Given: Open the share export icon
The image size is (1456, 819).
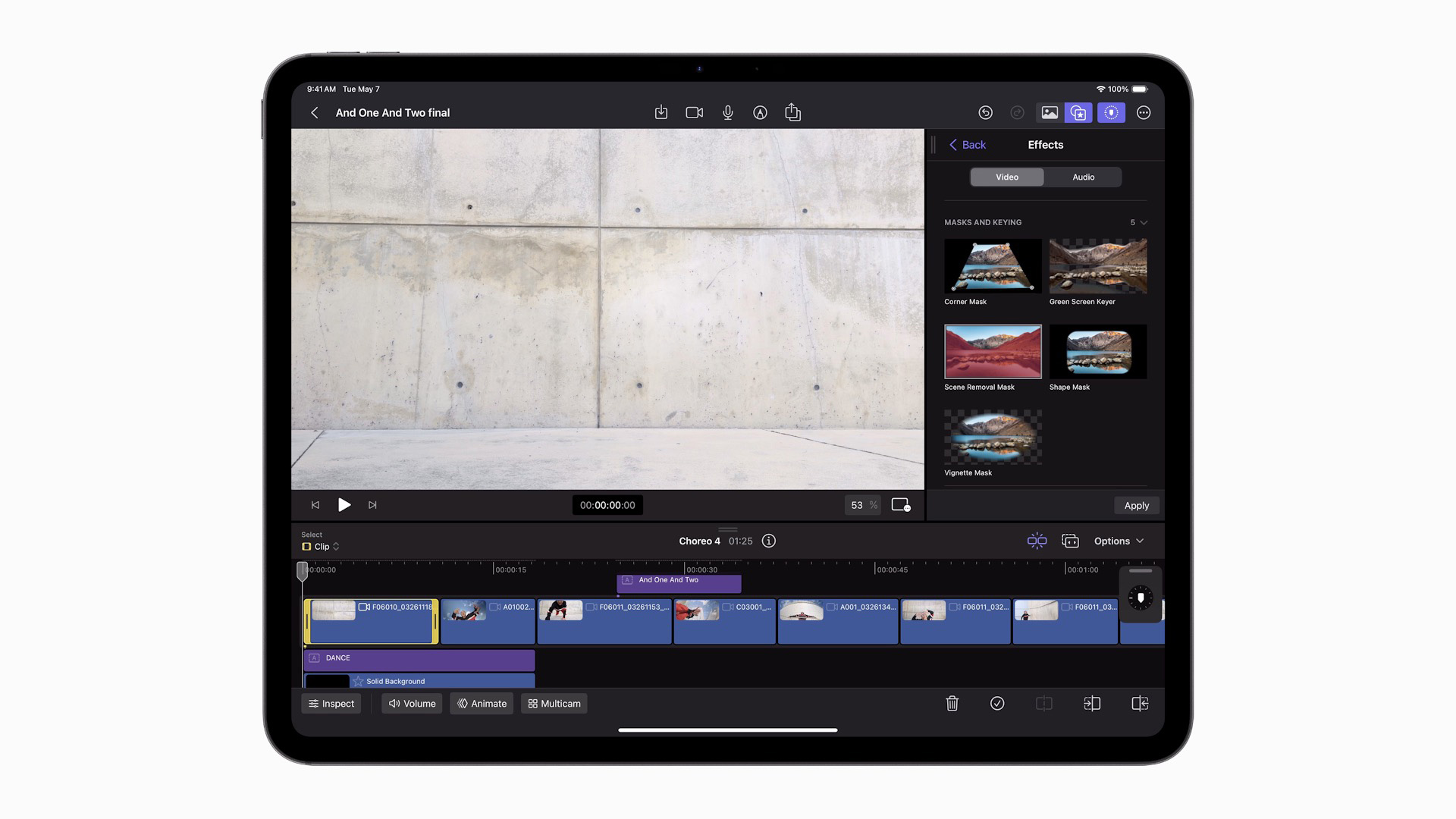Looking at the screenshot, I should click(792, 112).
